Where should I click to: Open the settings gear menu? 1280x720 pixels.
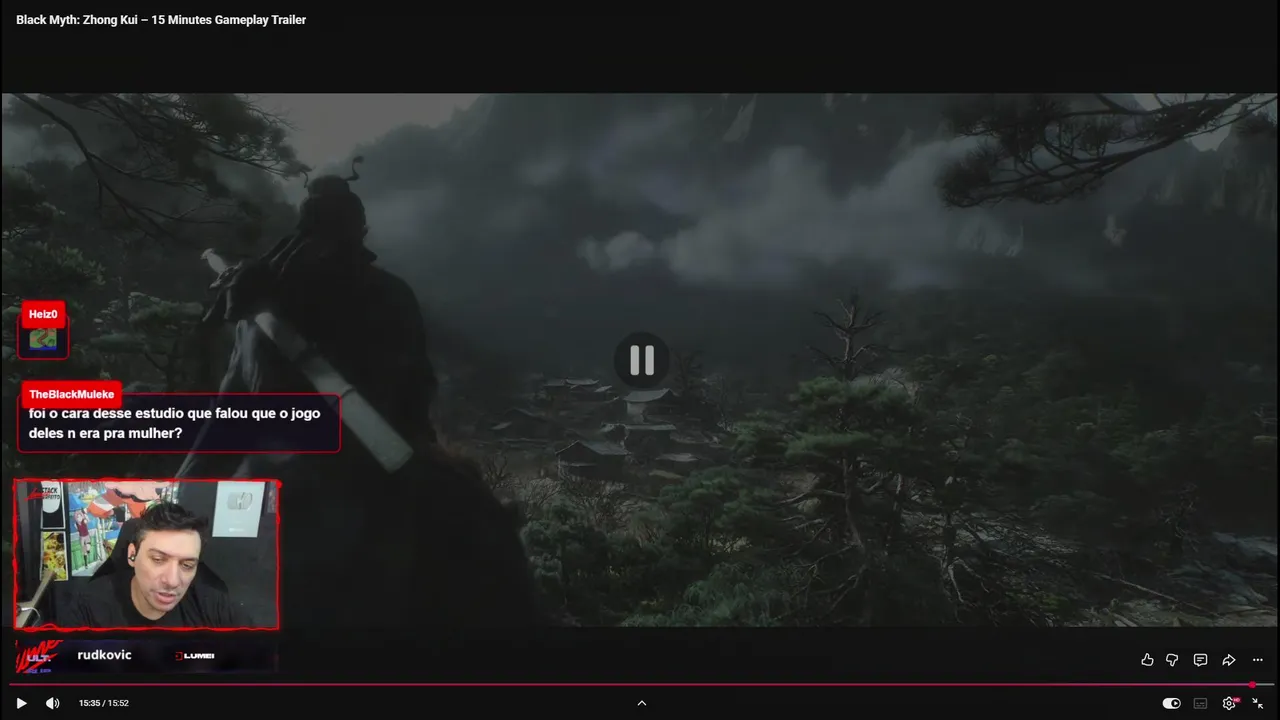pyautogui.click(x=1229, y=703)
